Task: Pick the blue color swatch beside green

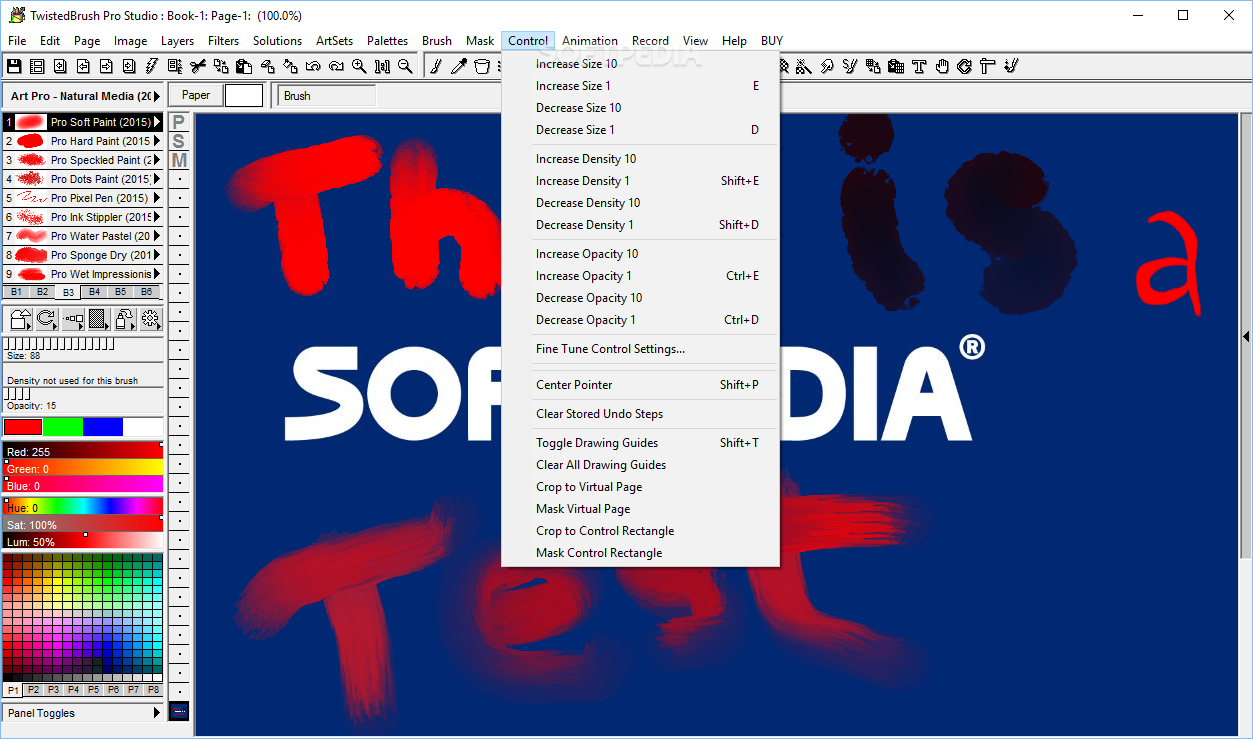Action: [103, 427]
